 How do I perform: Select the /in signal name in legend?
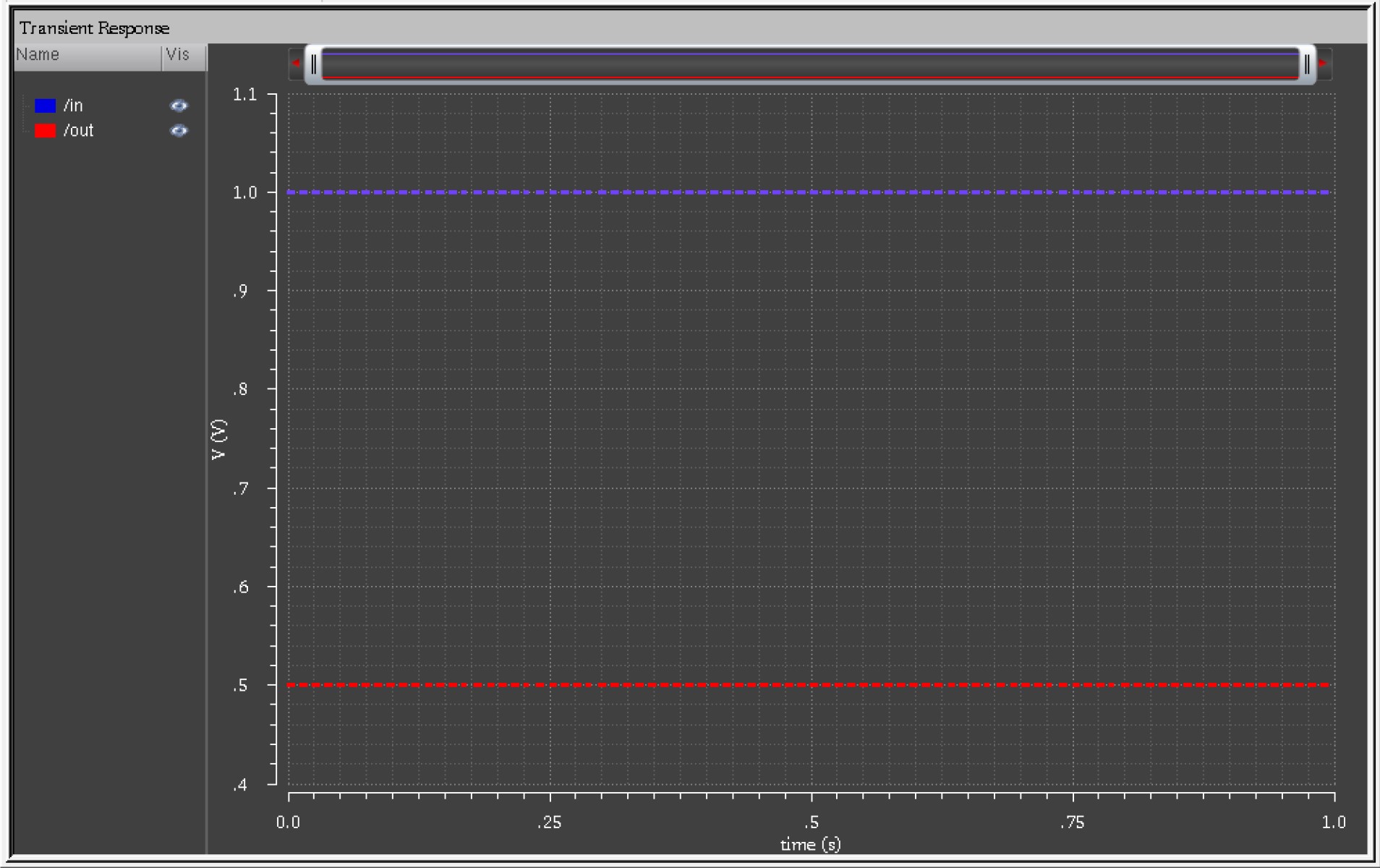pos(73,106)
